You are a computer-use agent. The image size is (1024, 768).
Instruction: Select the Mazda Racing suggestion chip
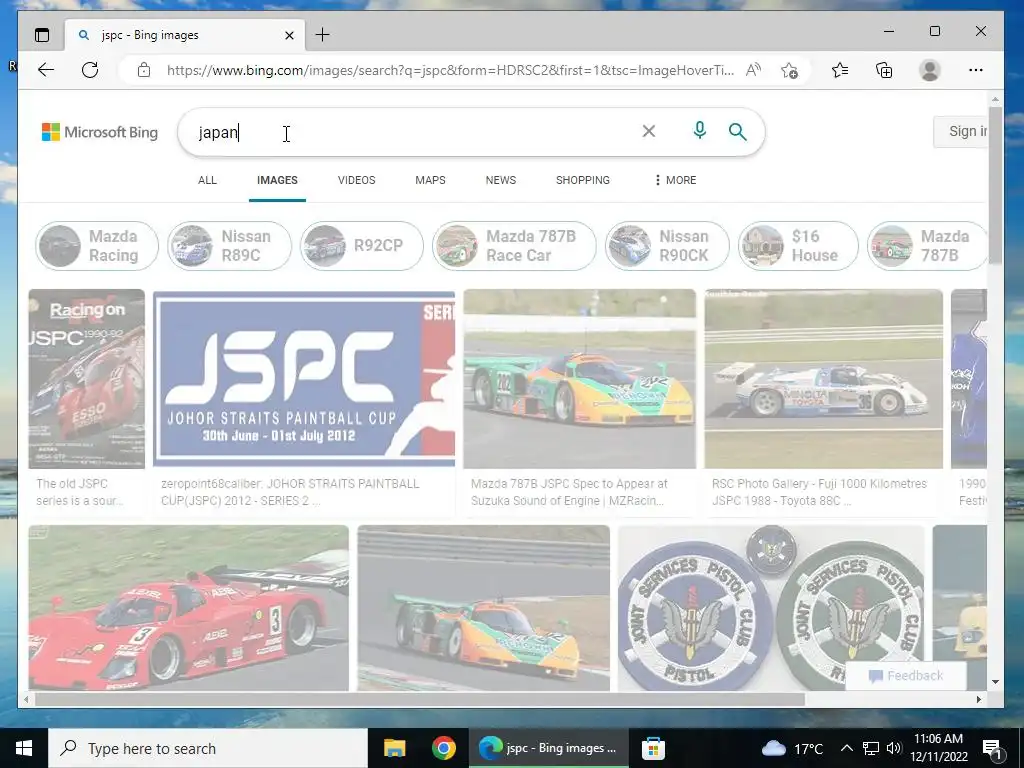pos(97,246)
